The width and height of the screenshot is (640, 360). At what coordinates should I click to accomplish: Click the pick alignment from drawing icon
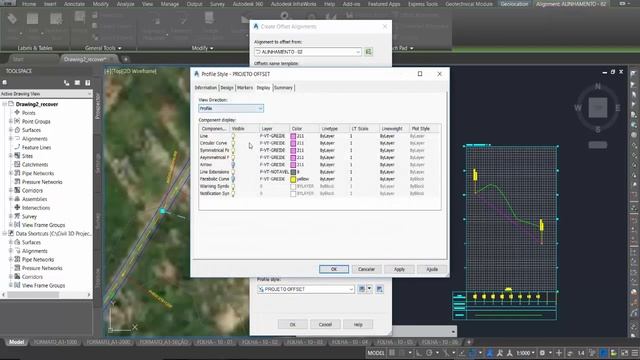coord(368,52)
